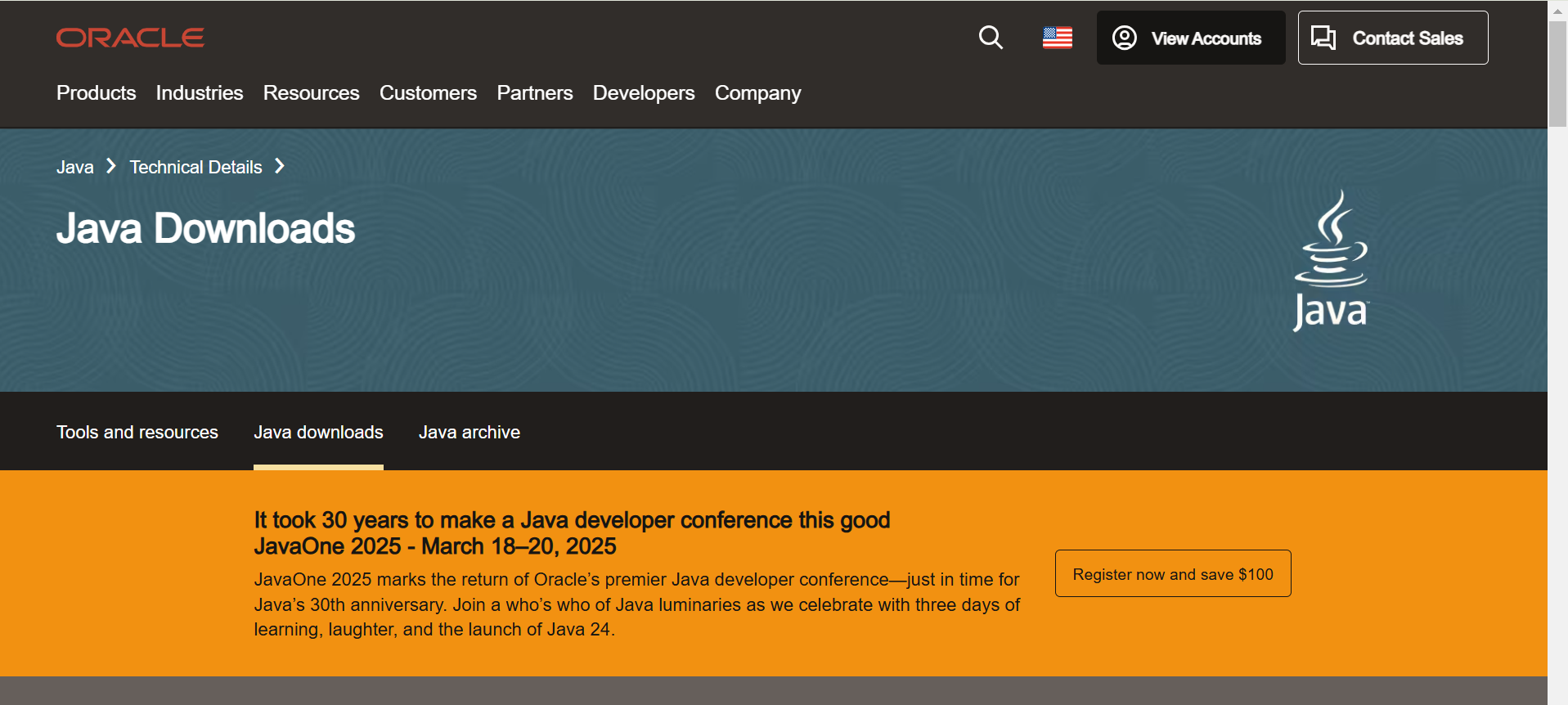Expand the Resources dropdown menu
Image resolution: width=1568 pixels, height=705 pixels.
tap(311, 93)
